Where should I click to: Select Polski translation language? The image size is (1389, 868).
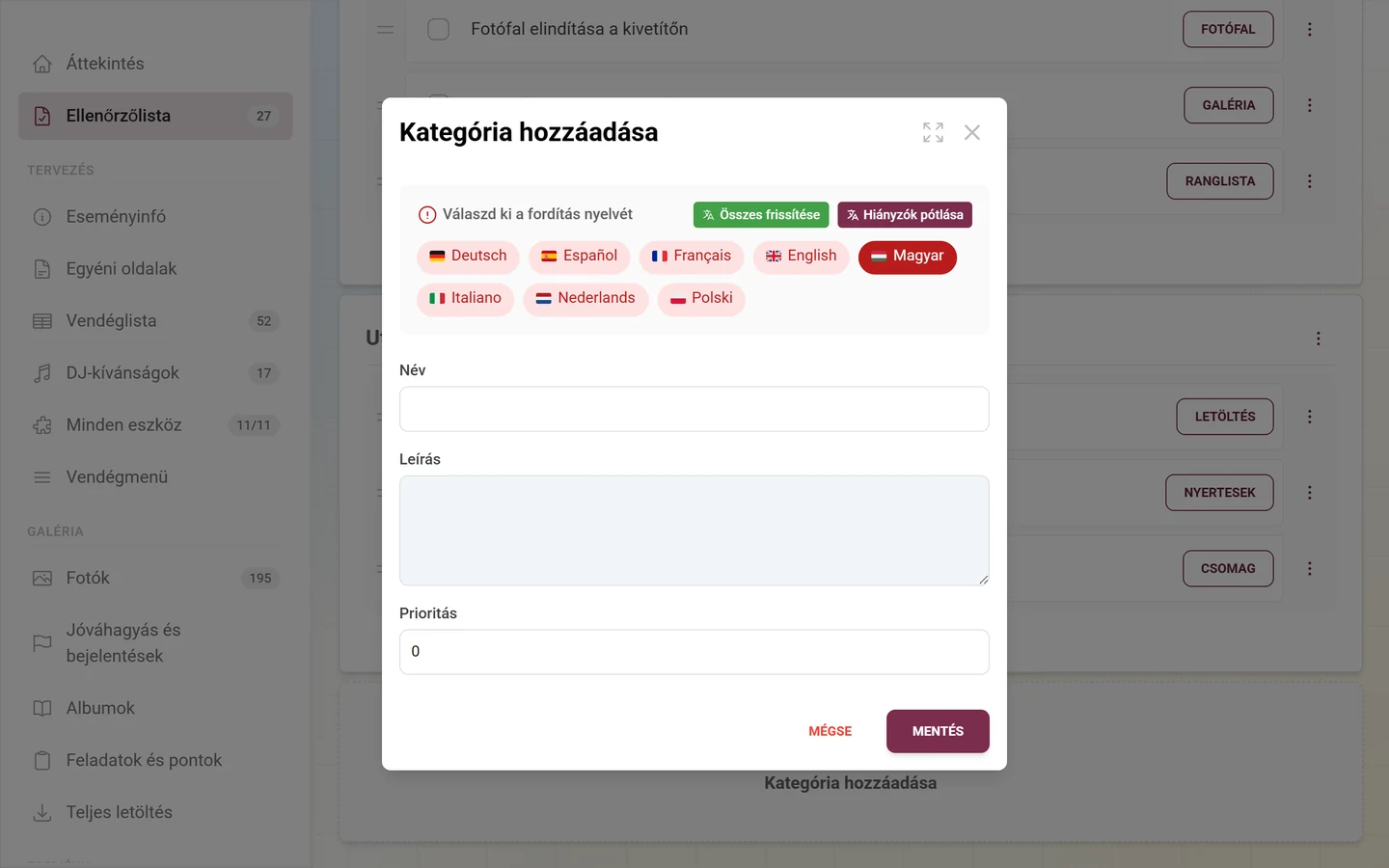[x=701, y=299]
